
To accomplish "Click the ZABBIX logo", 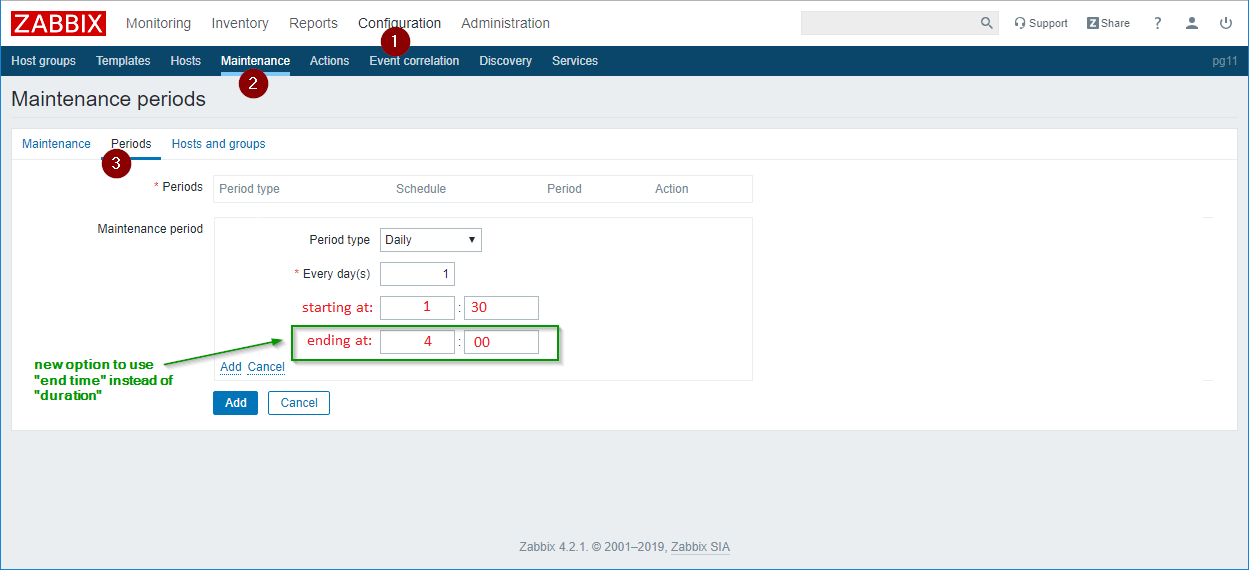I will point(58,23).
